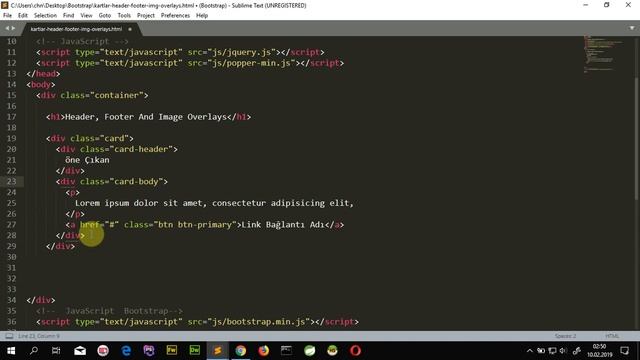Image resolution: width=640 pixels, height=360 pixels.
Task: Open the Project menu
Action: (x=146, y=16)
